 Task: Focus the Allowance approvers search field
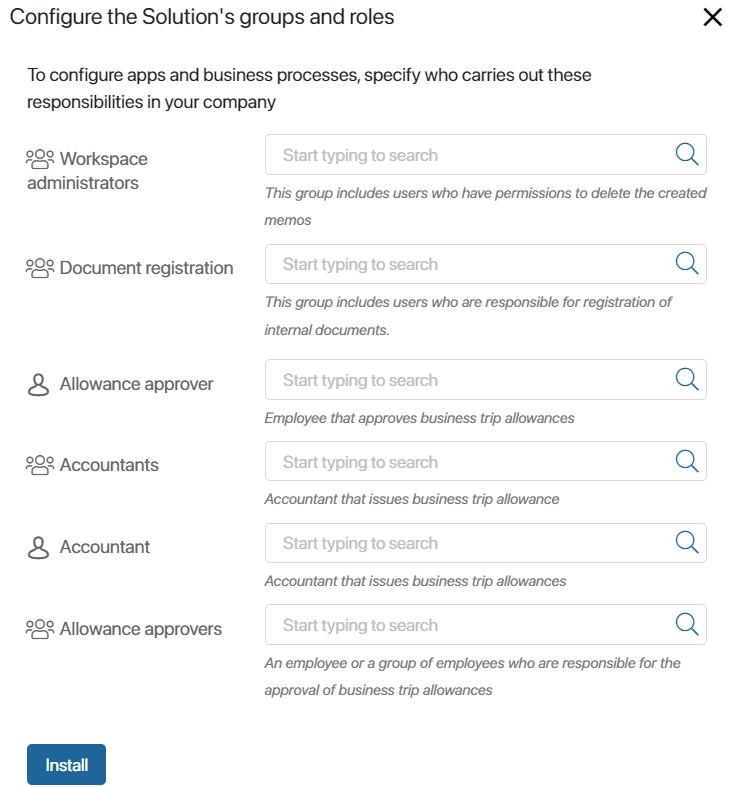485,624
